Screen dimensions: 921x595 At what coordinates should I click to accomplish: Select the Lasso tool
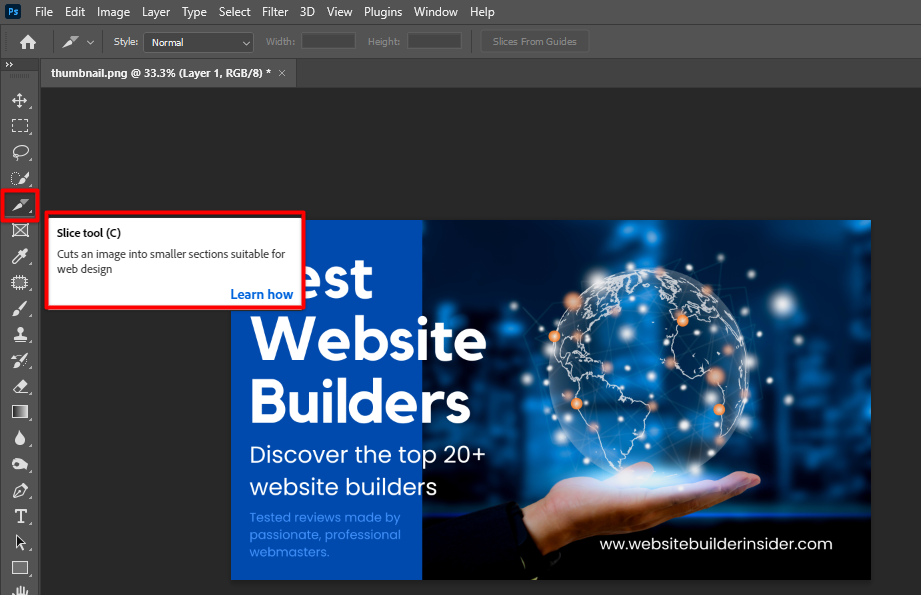point(20,153)
